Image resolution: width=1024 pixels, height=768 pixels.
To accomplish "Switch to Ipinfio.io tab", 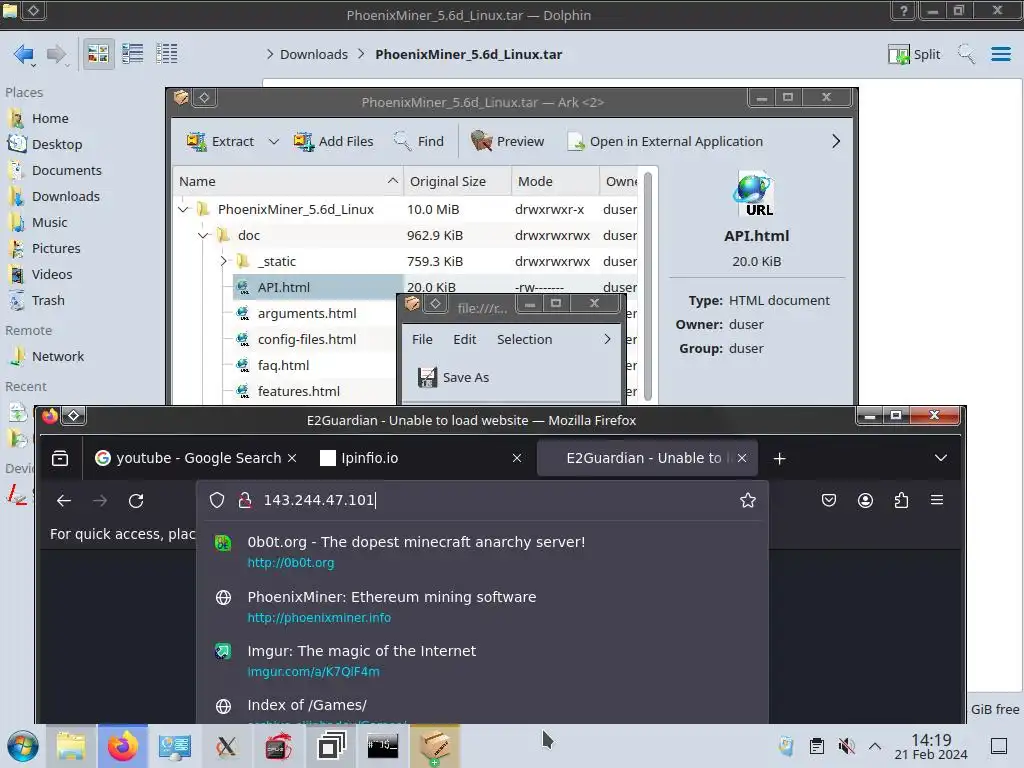I will click(x=418, y=458).
